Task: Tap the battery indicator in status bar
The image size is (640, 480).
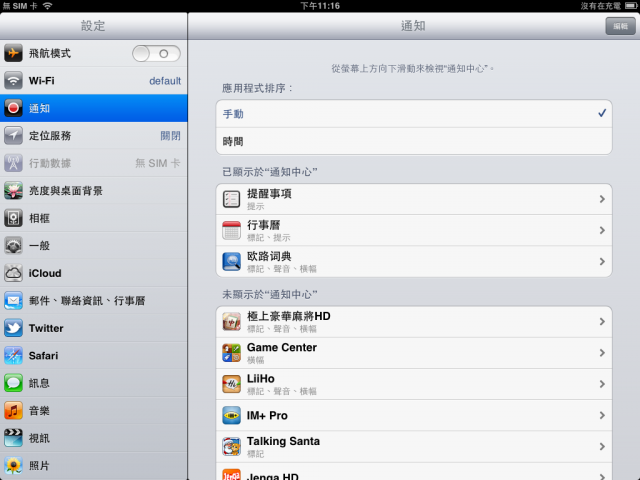Action: pyautogui.click(x=631, y=6)
